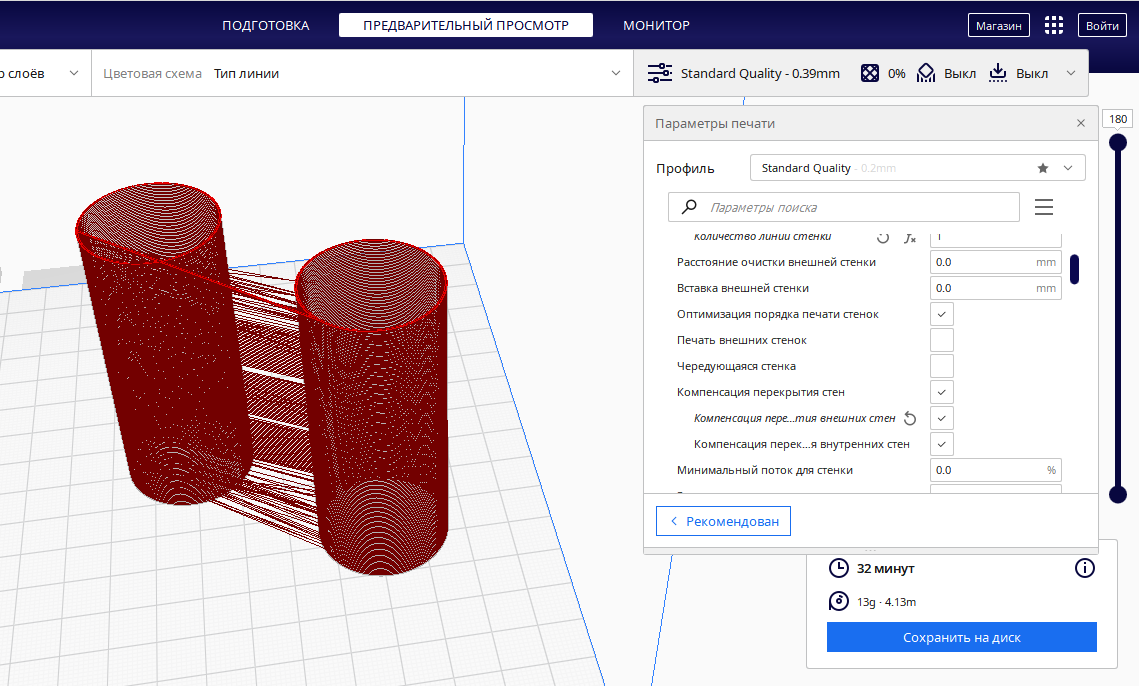Open the application switcher grid icon
Screen dimensions: 1139x686
1054,26
